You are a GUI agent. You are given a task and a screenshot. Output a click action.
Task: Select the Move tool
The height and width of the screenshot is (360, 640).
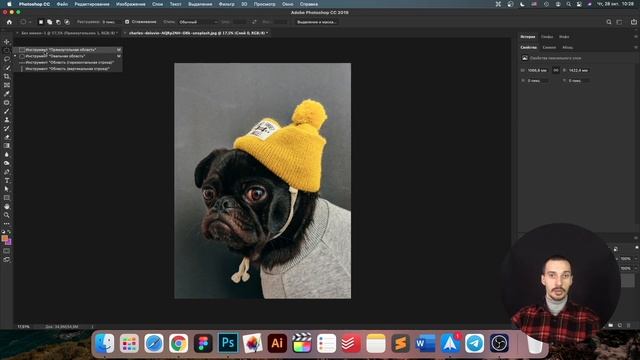pos(7,42)
